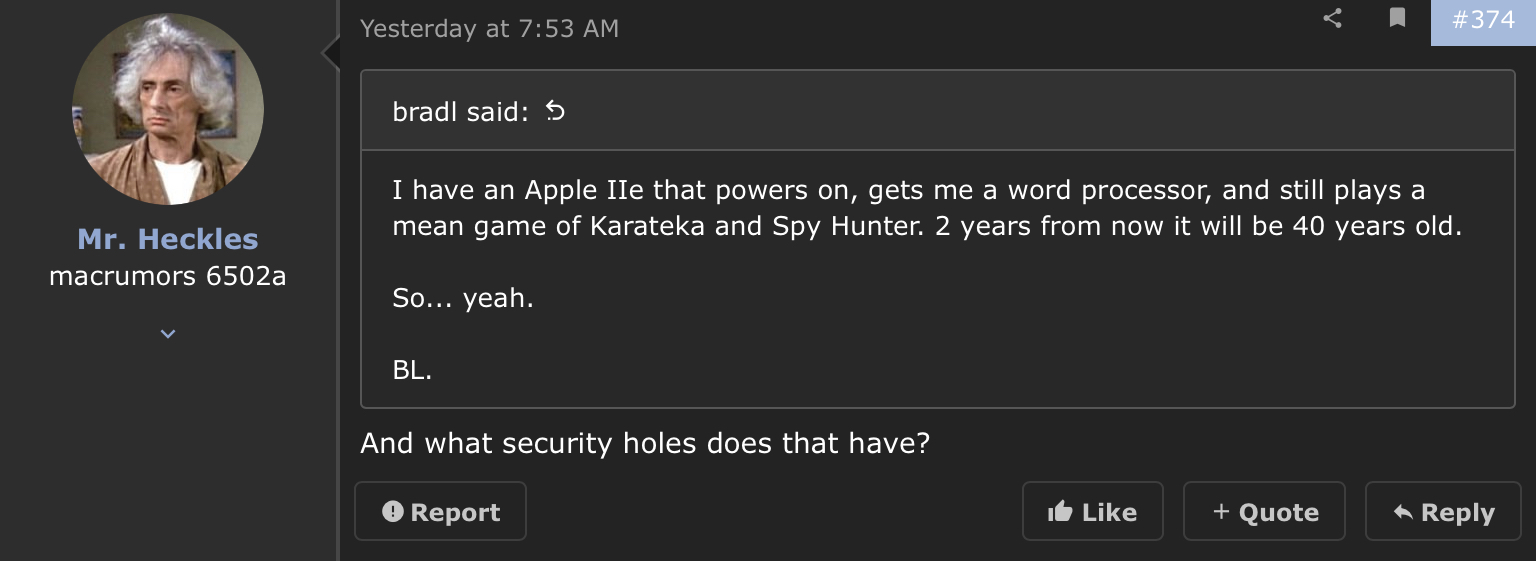Expand user details chevron below macrumors 6502a
Screen dimensions: 1536x561
(x=168, y=334)
